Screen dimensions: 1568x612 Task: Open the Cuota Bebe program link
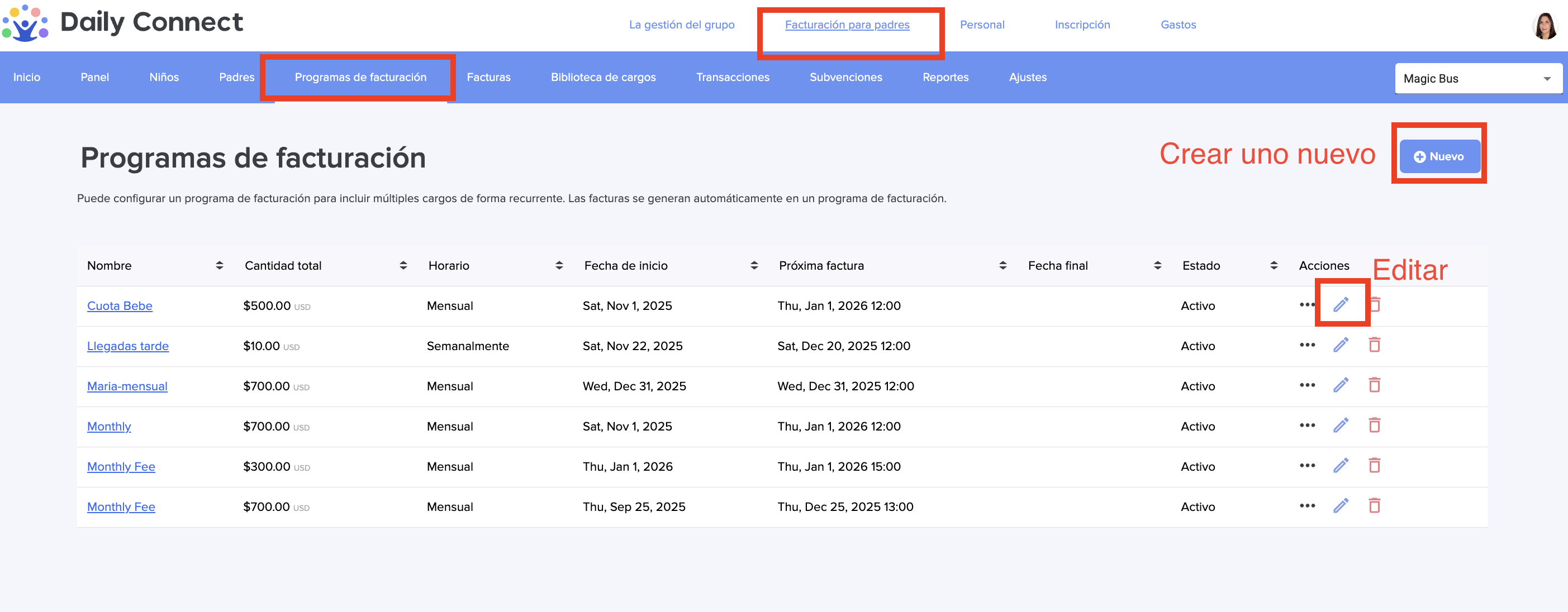pos(120,305)
